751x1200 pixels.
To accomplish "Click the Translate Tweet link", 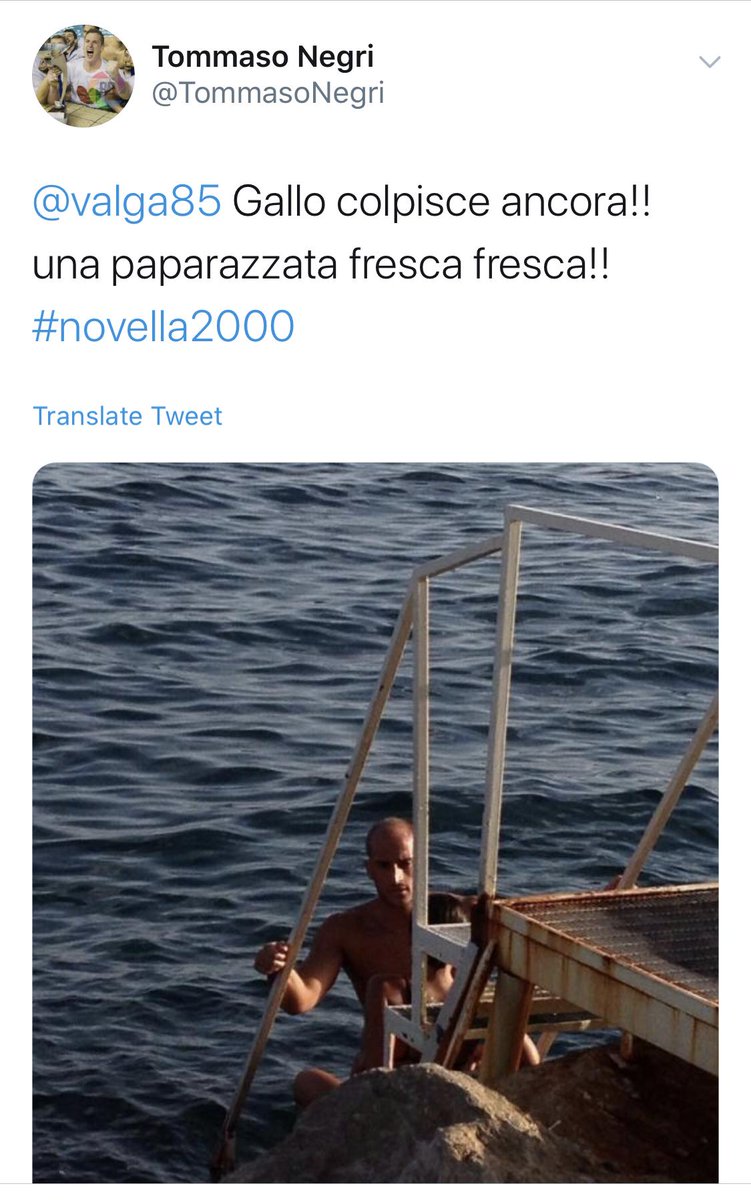I will point(127,416).
